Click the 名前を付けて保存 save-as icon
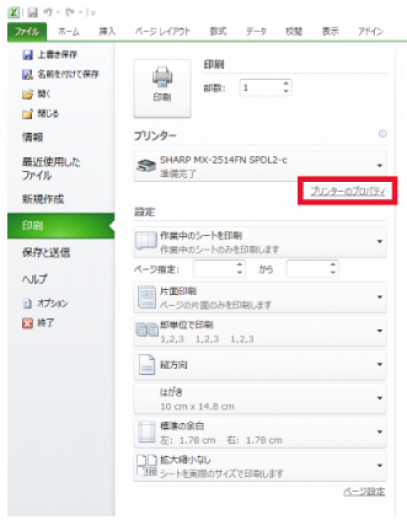The height and width of the screenshot is (520, 407). (x=27, y=74)
